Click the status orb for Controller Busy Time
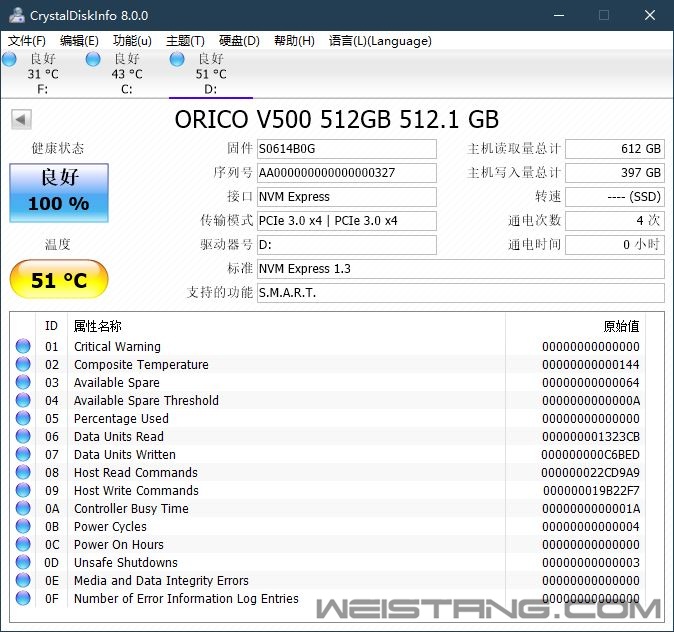The height and width of the screenshot is (632, 674). click(x=23, y=508)
